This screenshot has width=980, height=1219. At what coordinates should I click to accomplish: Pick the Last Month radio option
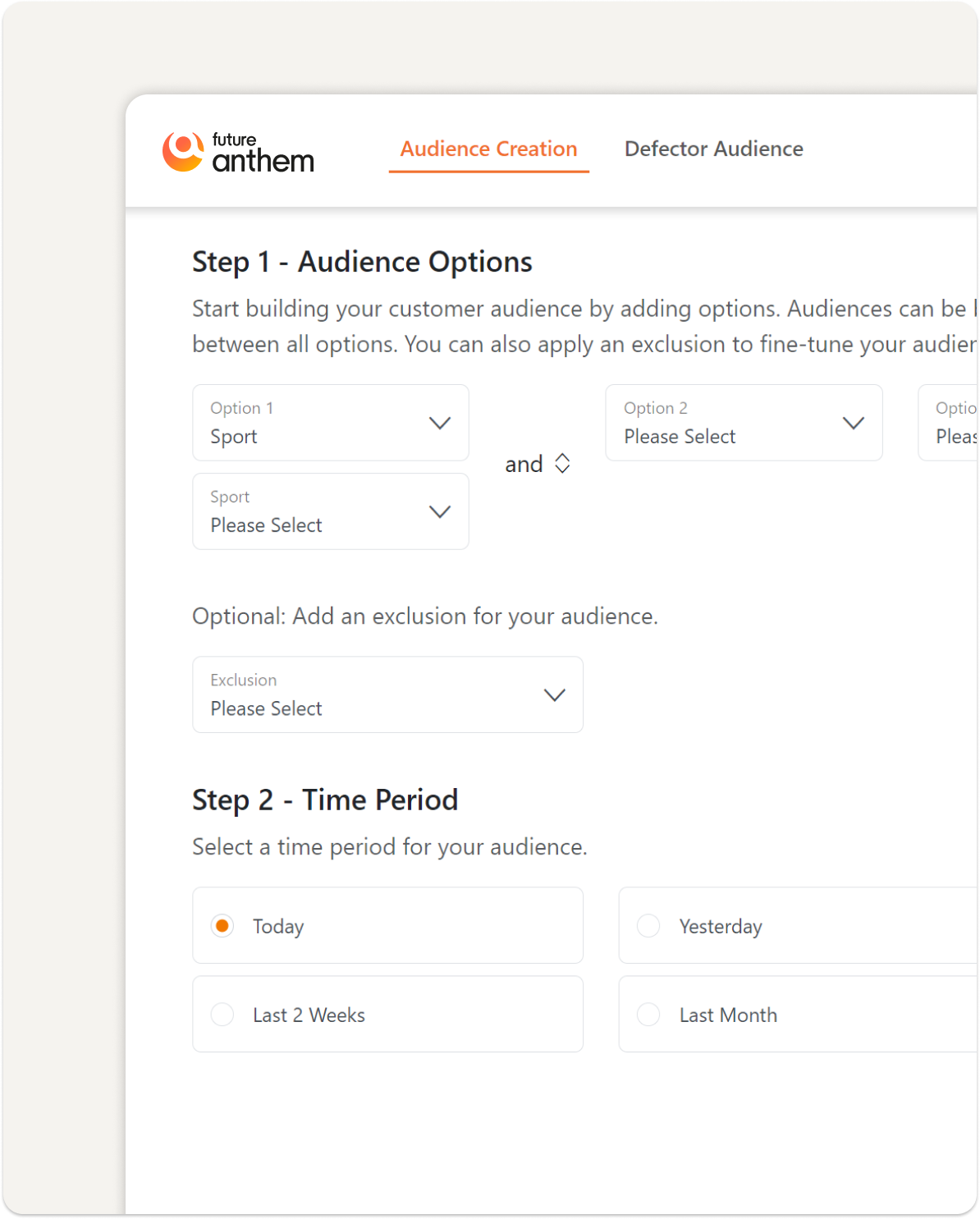click(x=648, y=1015)
